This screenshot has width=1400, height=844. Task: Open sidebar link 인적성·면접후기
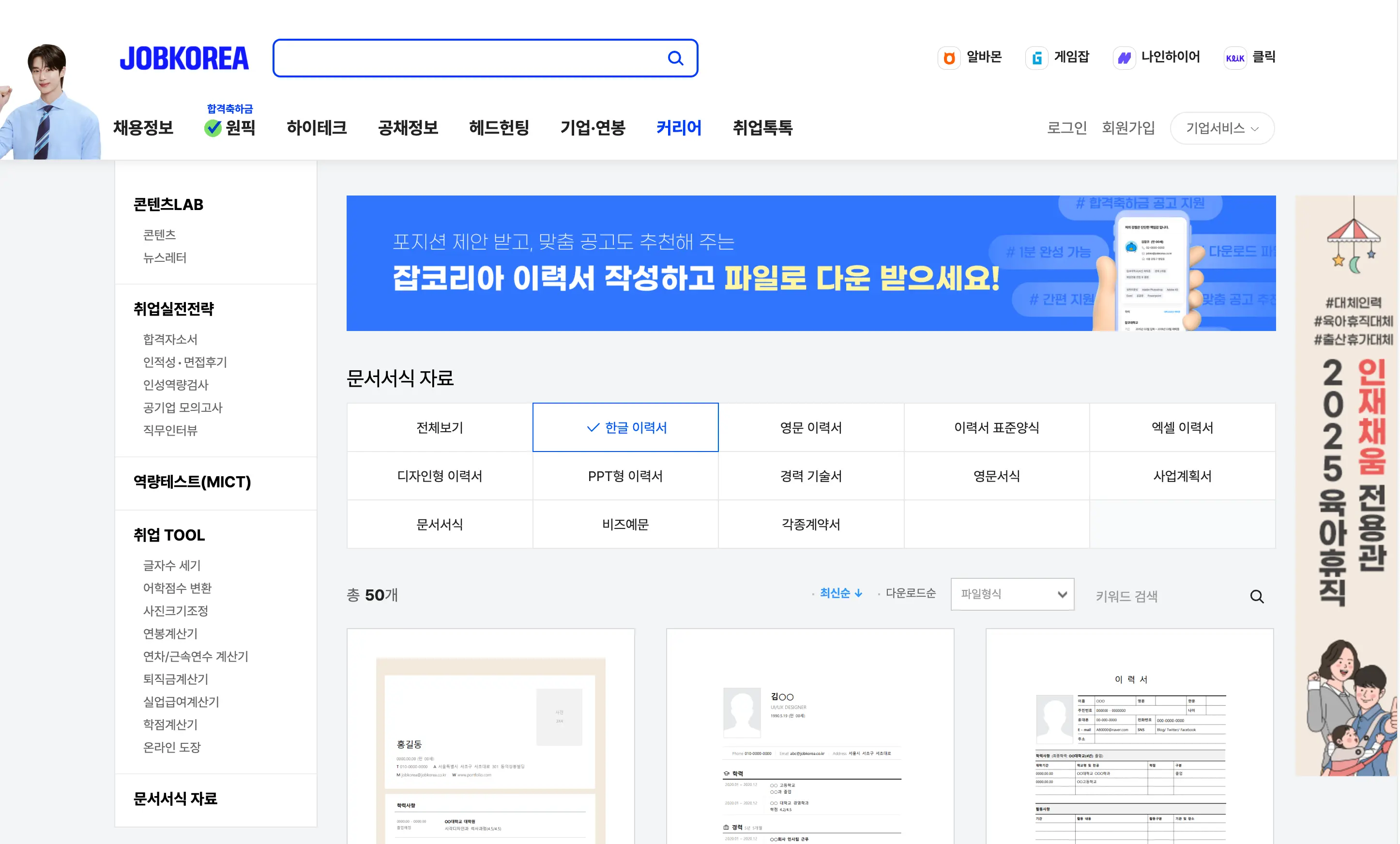tap(184, 362)
